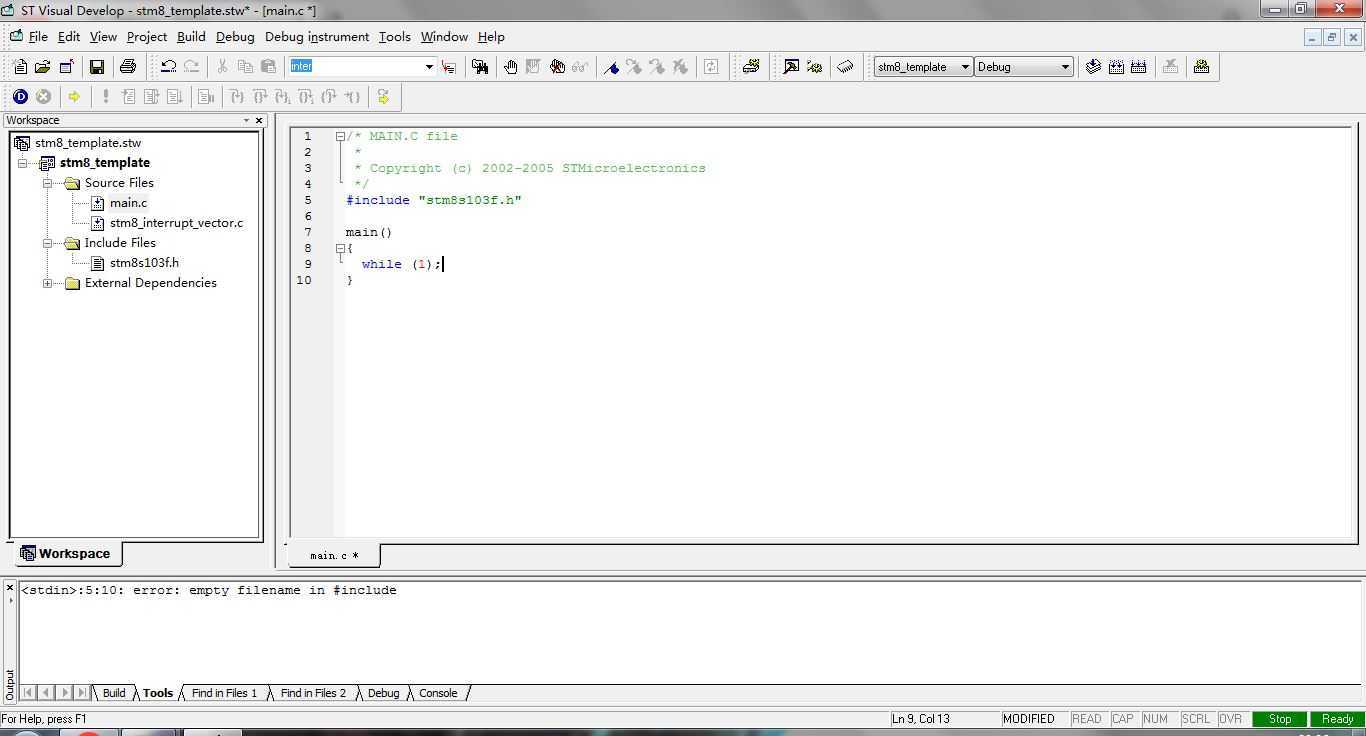Open the Help menu

[491, 37]
